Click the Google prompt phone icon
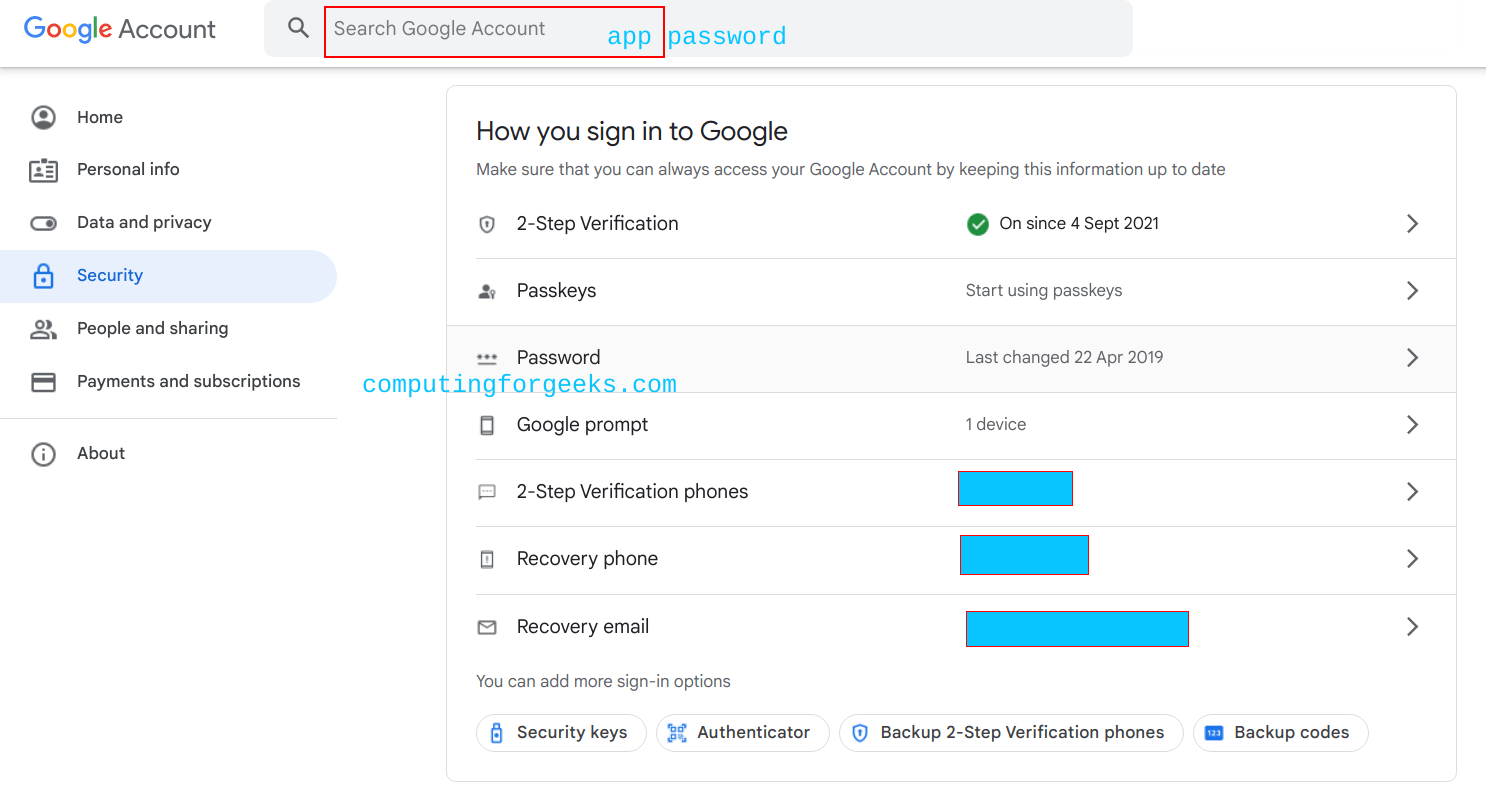 (487, 424)
